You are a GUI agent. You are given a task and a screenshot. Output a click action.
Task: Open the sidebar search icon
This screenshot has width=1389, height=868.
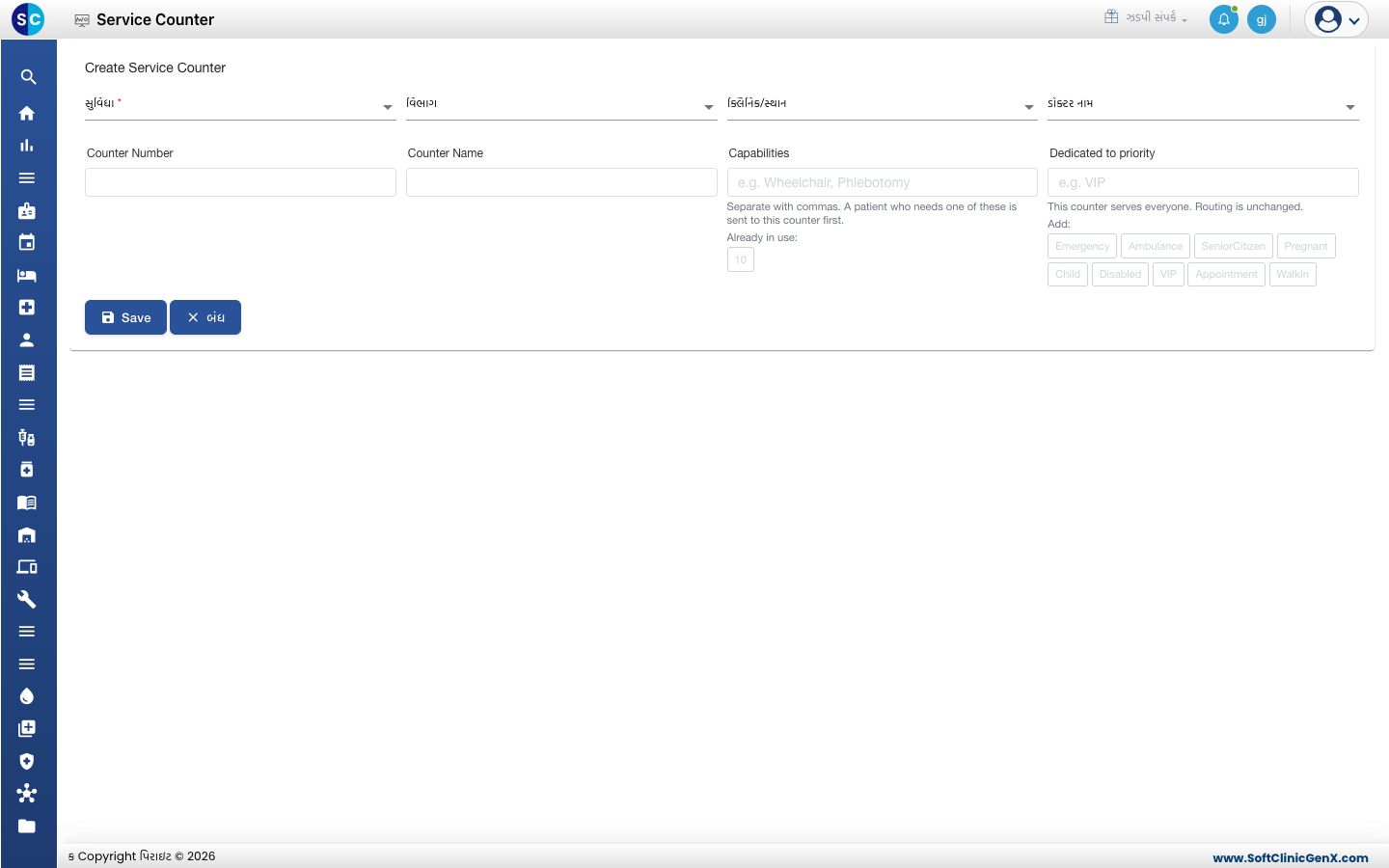[x=28, y=77]
